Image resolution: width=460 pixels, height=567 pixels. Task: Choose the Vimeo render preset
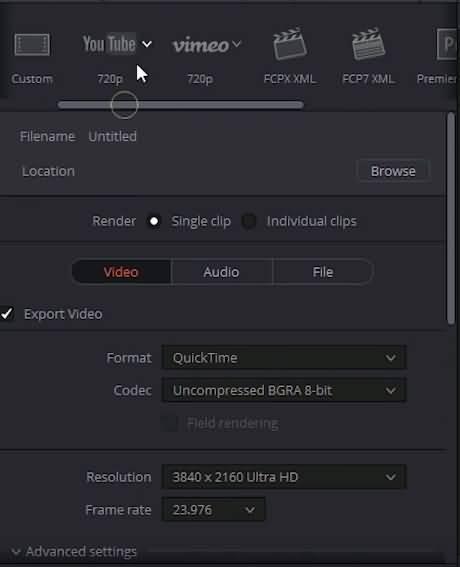coord(201,45)
